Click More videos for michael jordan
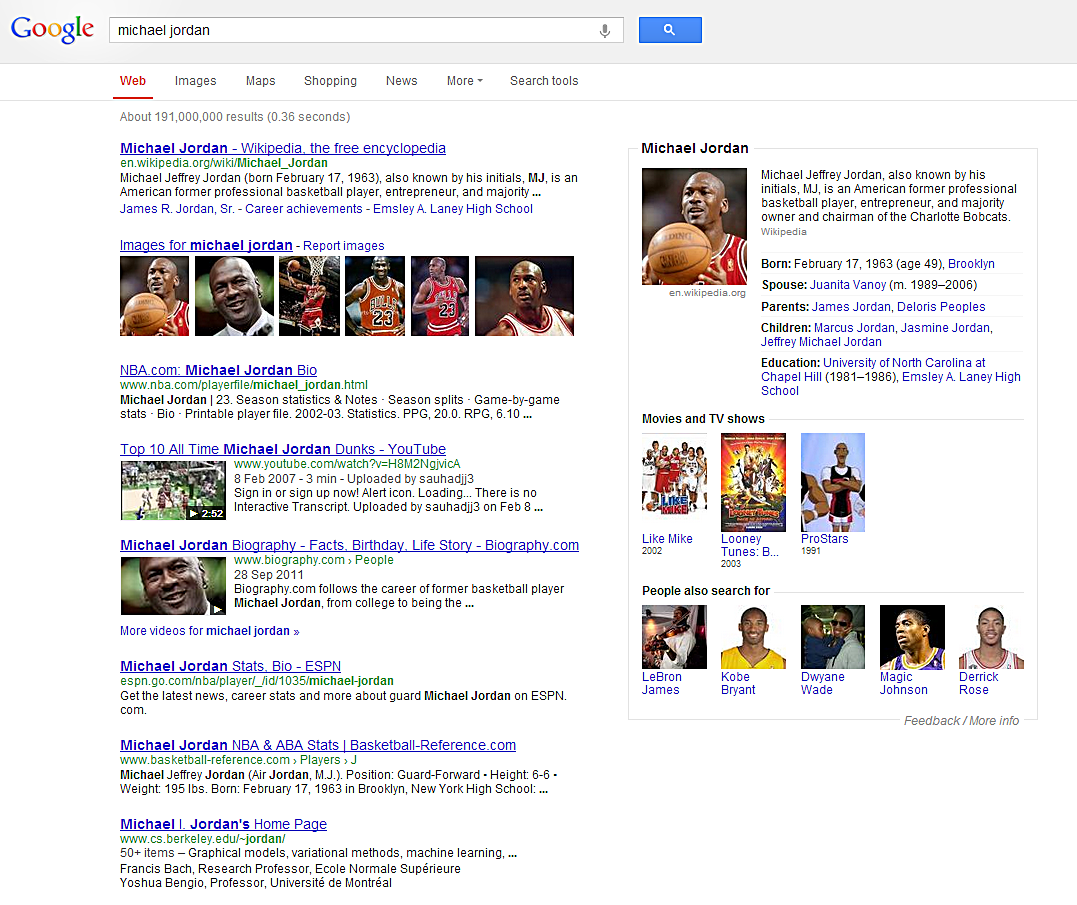This screenshot has width=1077, height=905. [x=209, y=631]
